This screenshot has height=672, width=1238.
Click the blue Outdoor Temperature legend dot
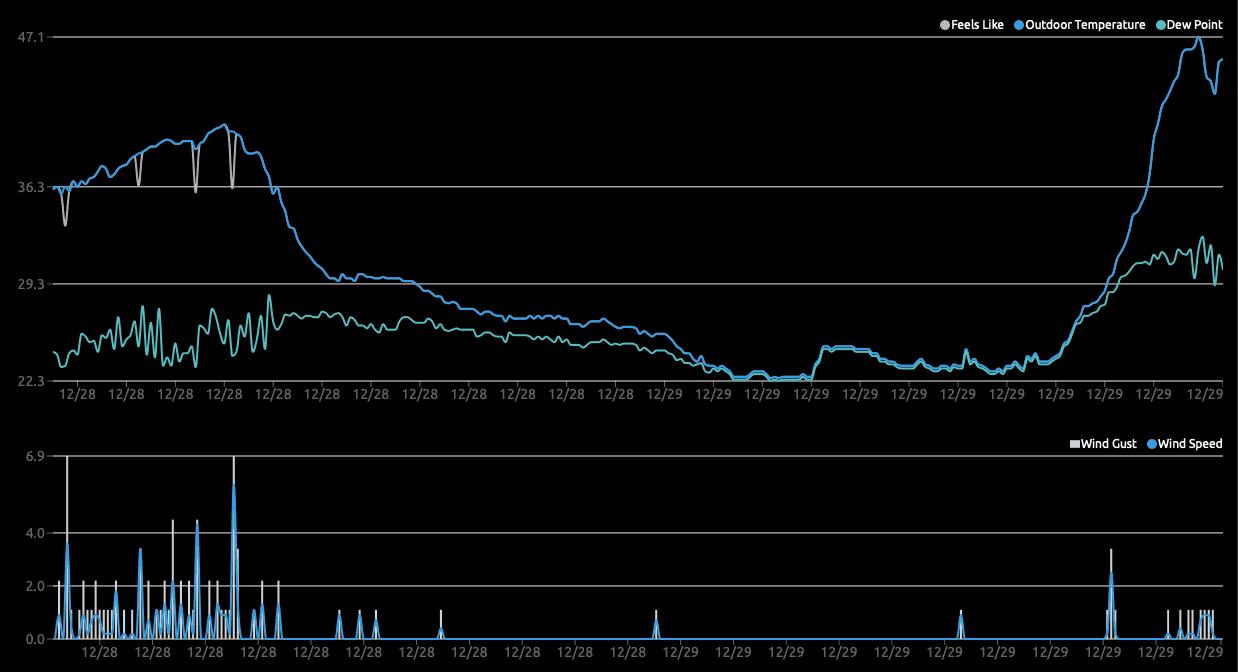[1018, 25]
